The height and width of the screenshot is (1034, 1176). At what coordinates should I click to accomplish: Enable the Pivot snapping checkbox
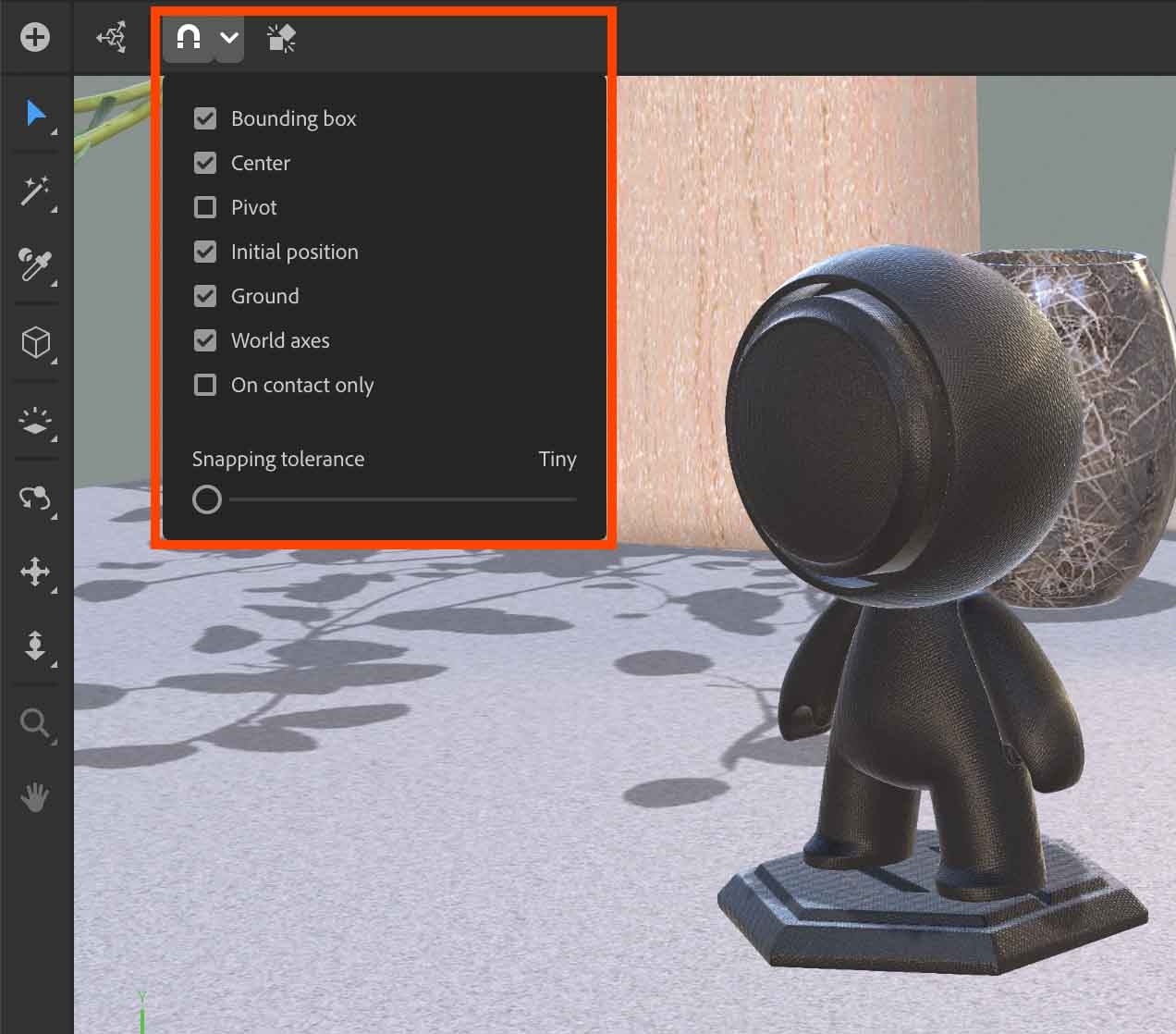click(x=205, y=207)
